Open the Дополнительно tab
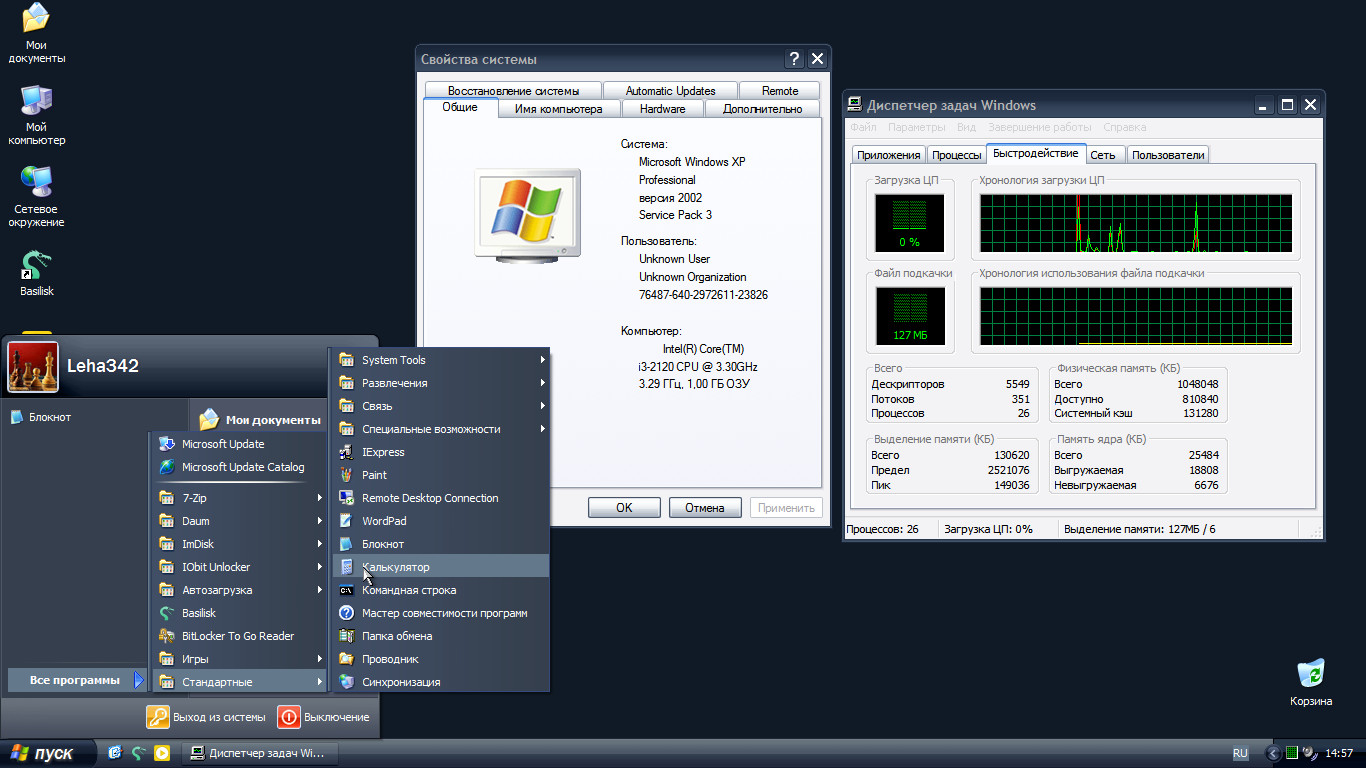1366x768 pixels. [x=762, y=109]
